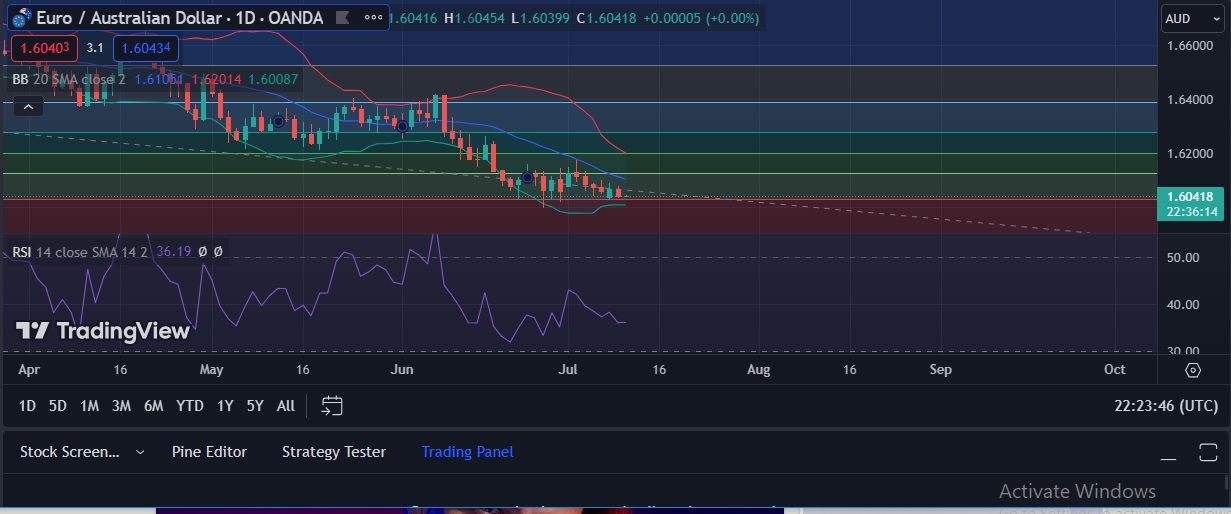This screenshot has width=1231, height=514.
Task: Open the Stock Screener dropdown arrow
Action: [x=139, y=452]
